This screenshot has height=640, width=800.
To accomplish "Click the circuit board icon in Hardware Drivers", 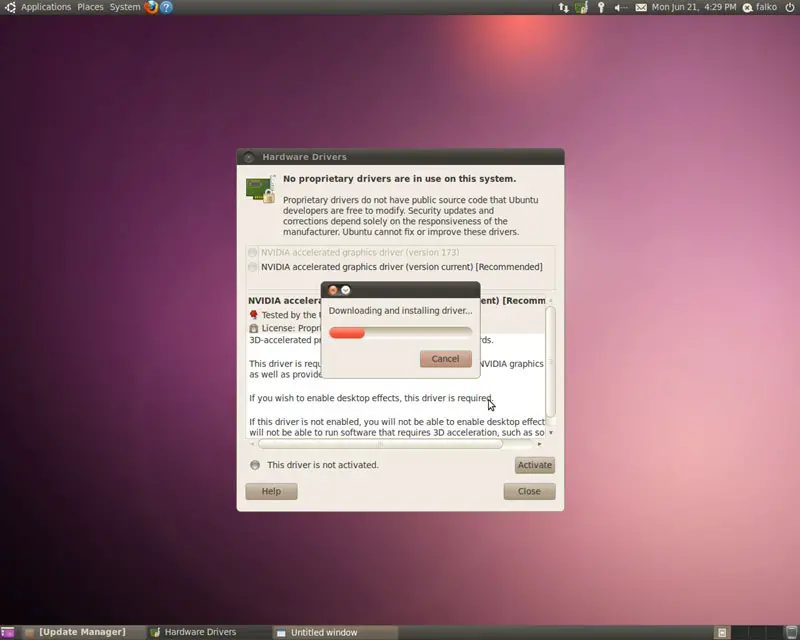I will point(260,189).
